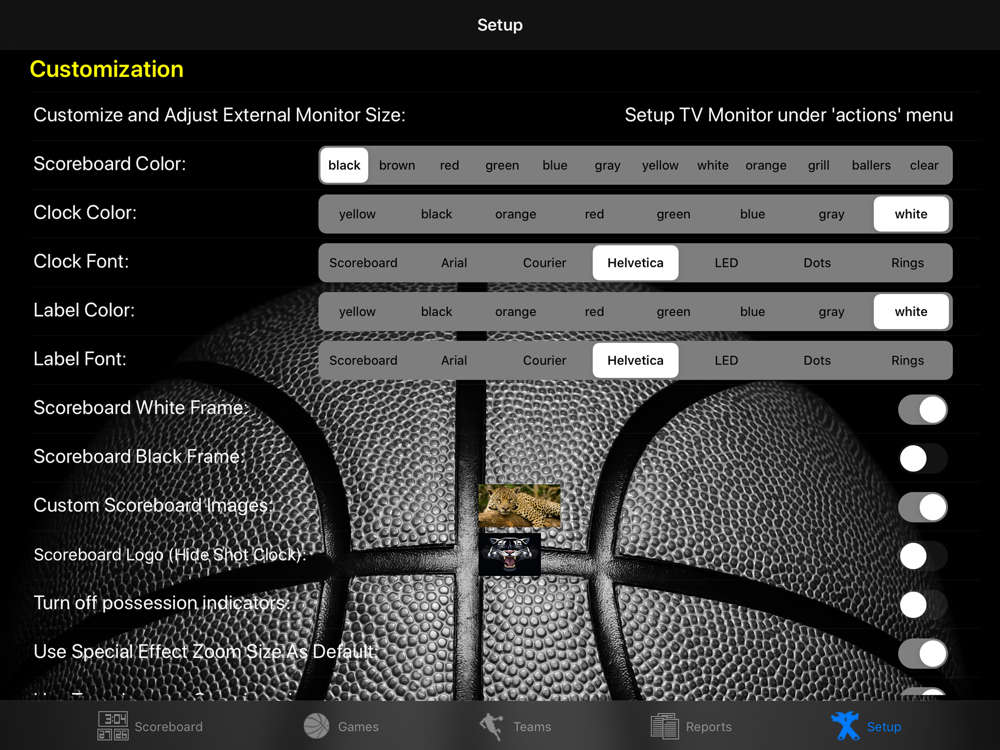
Task: Choose ballers Scoreboard Color option
Action: 871,165
